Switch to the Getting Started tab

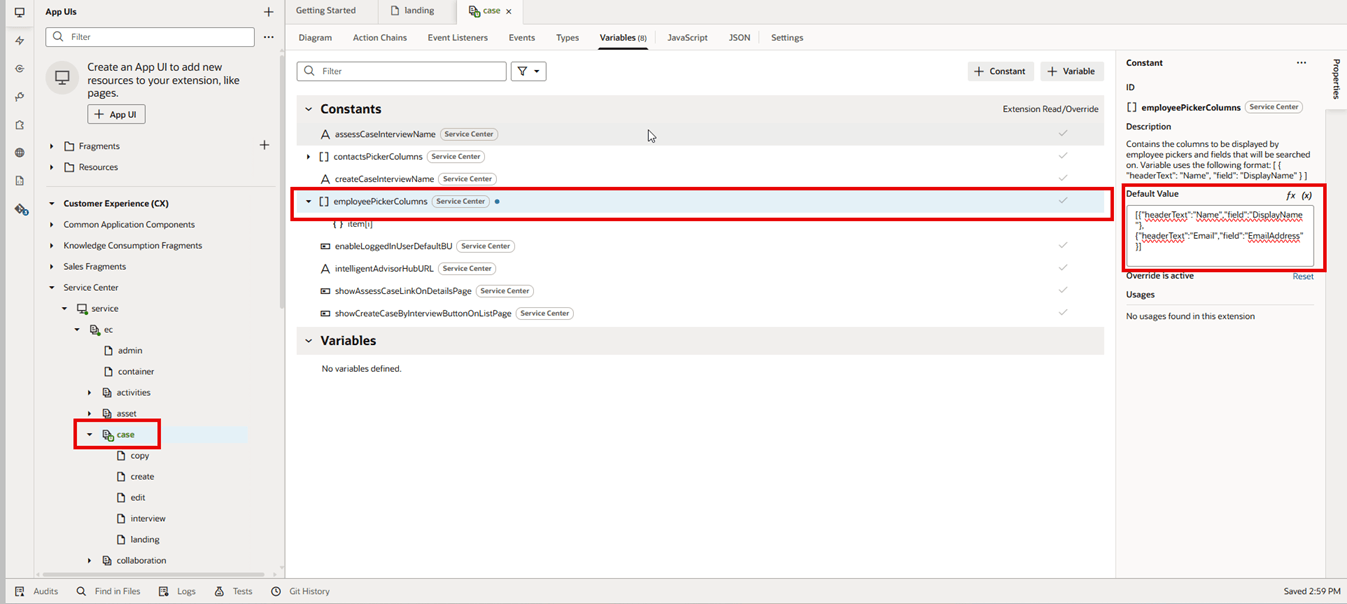(x=326, y=11)
